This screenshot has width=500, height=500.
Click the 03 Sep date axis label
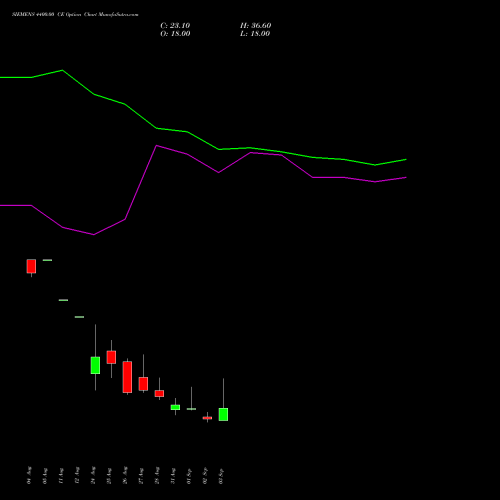click(221, 476)
